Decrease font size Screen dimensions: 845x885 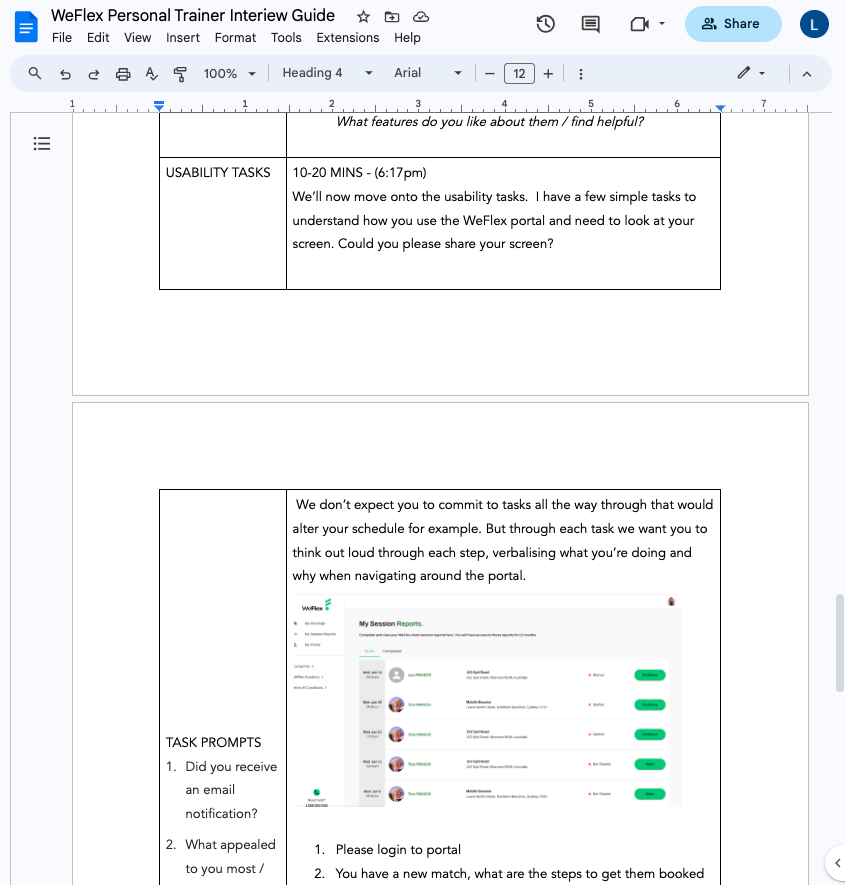tap(490, 74)
